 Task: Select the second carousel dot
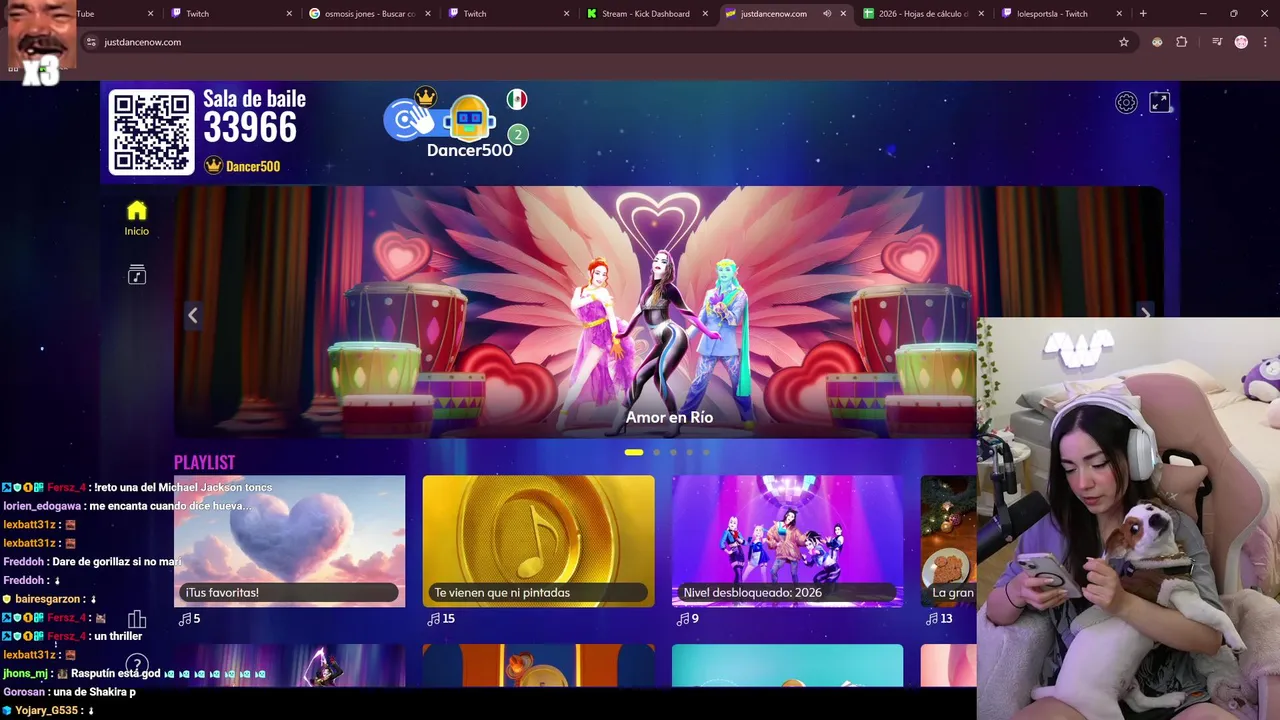click(x=656, y=452)
